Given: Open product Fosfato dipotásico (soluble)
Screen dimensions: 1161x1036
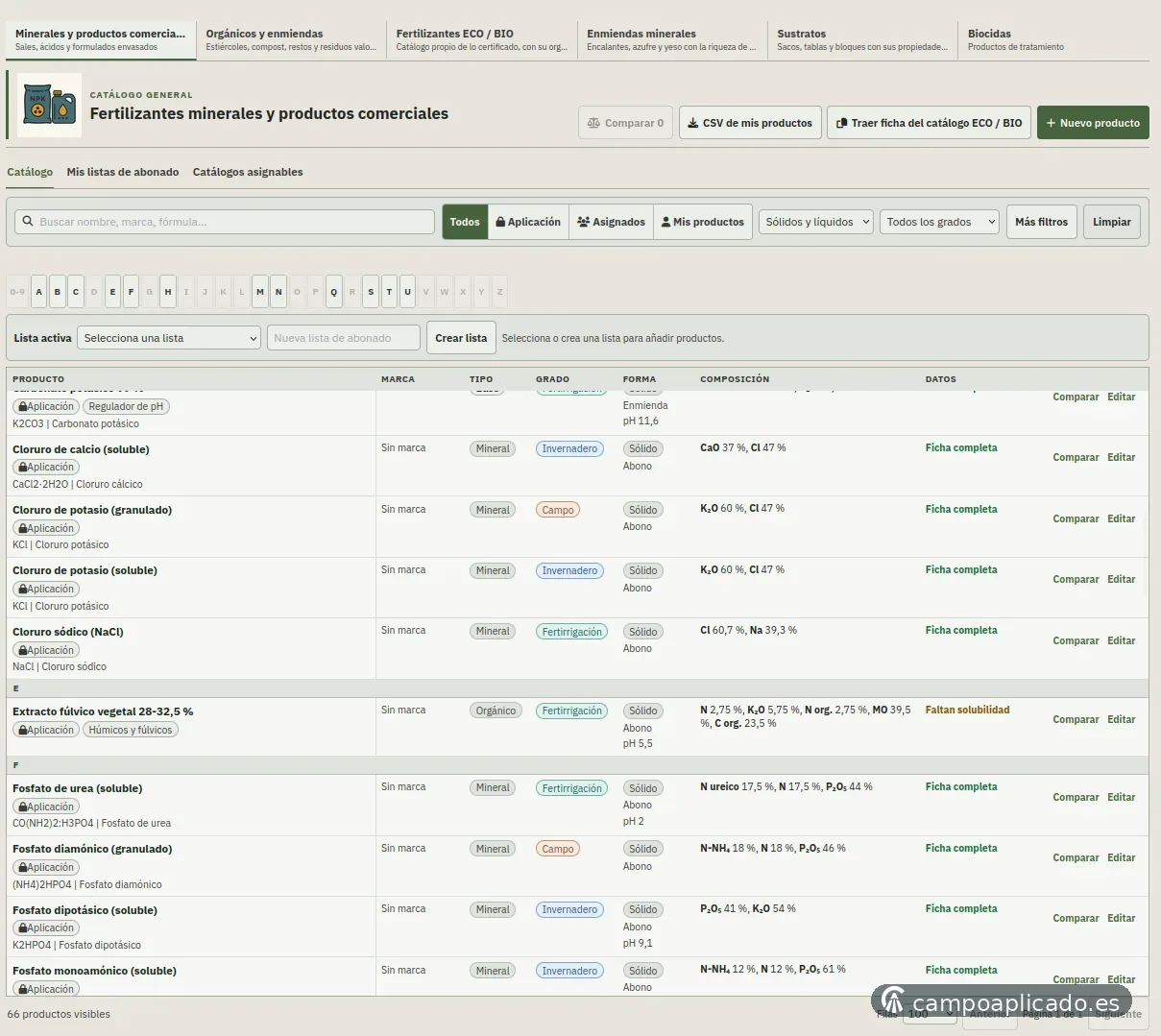Looking at the screenshot, I should click(x=85, y=910).
